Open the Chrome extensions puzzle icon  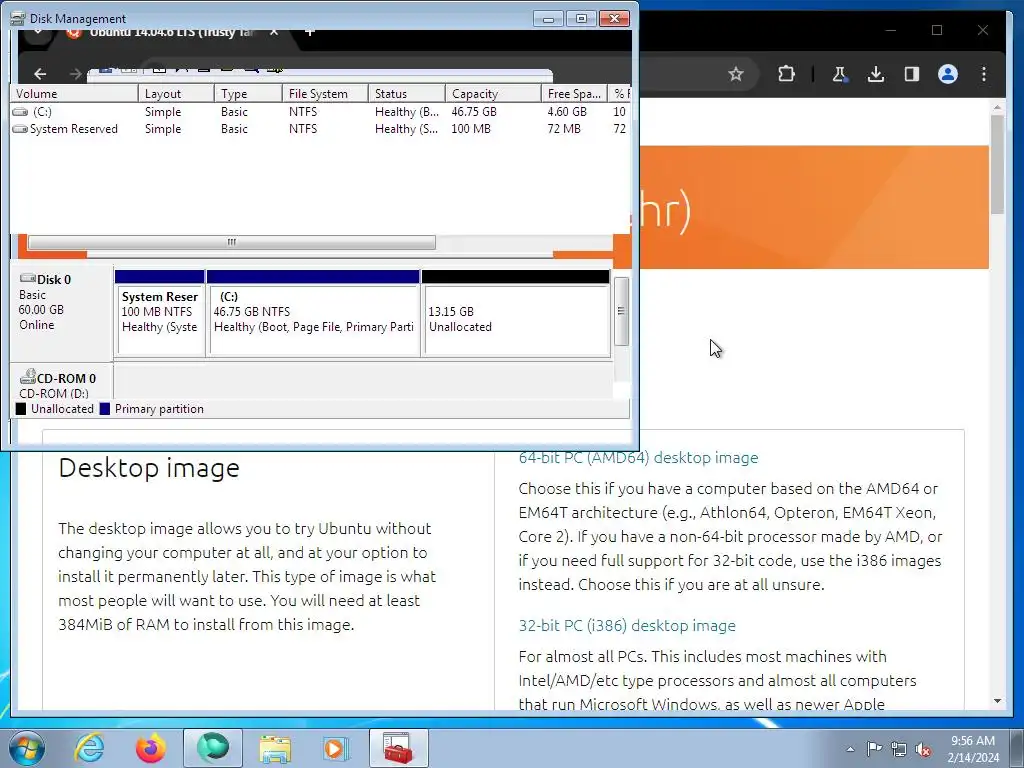[x=786, y=74]
